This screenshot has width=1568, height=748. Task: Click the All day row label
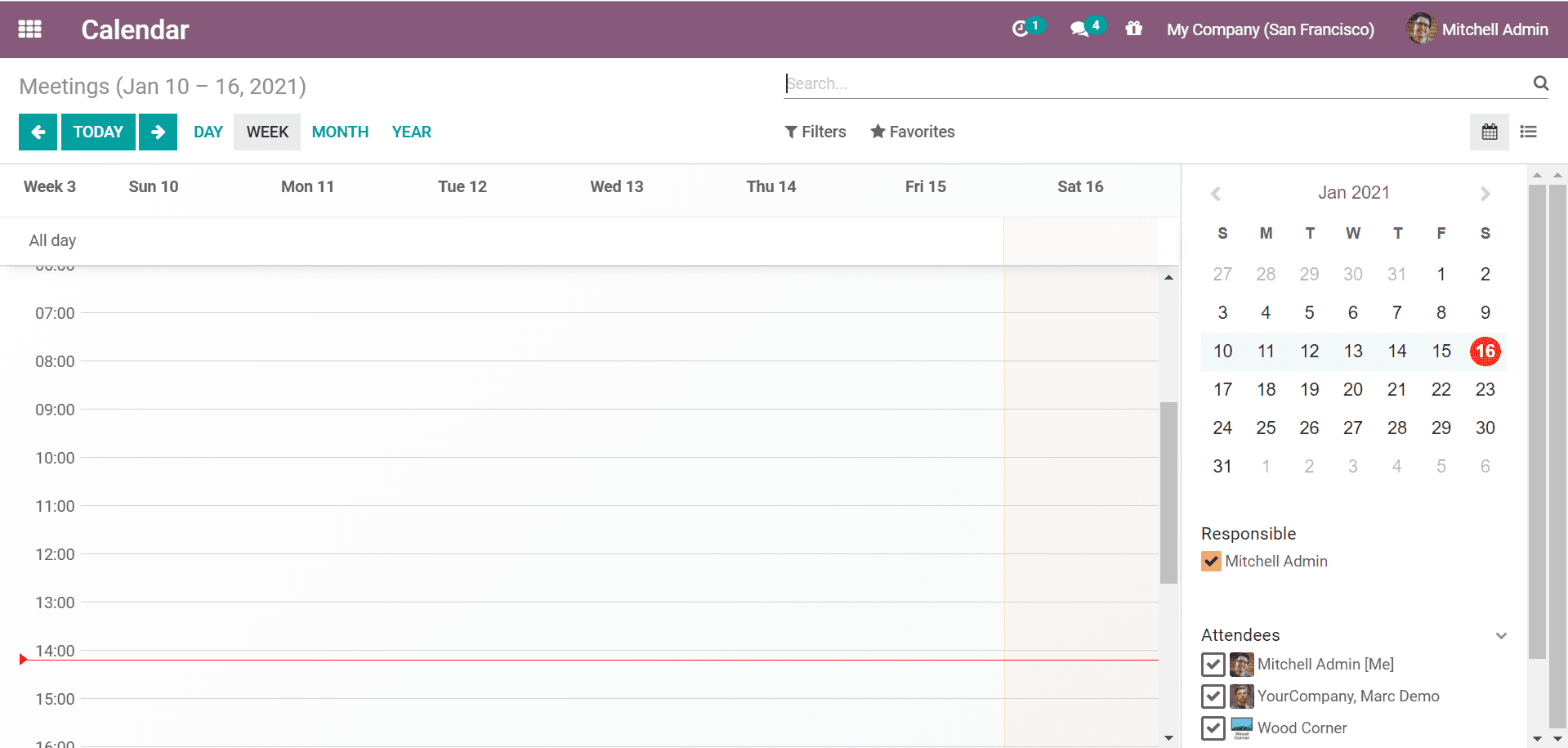[x=52, y=240]
